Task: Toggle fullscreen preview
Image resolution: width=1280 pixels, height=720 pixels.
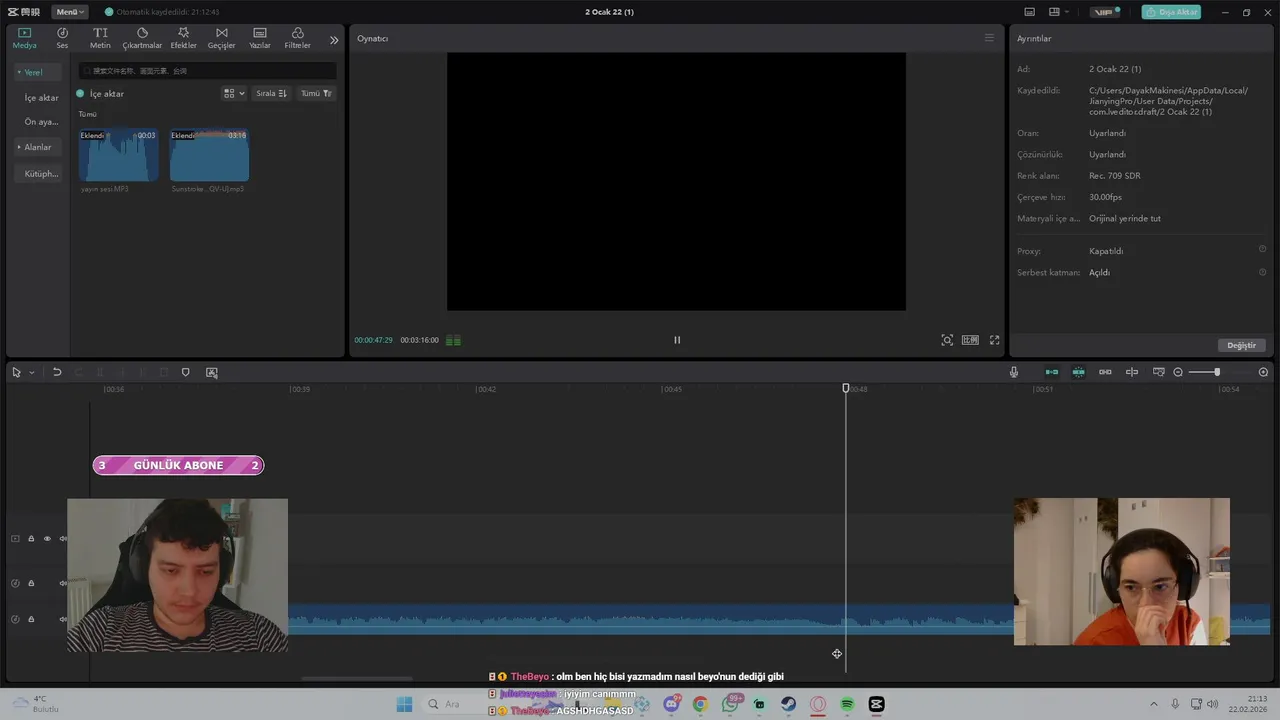Action: pyautogui.click(x=994, y=340)
